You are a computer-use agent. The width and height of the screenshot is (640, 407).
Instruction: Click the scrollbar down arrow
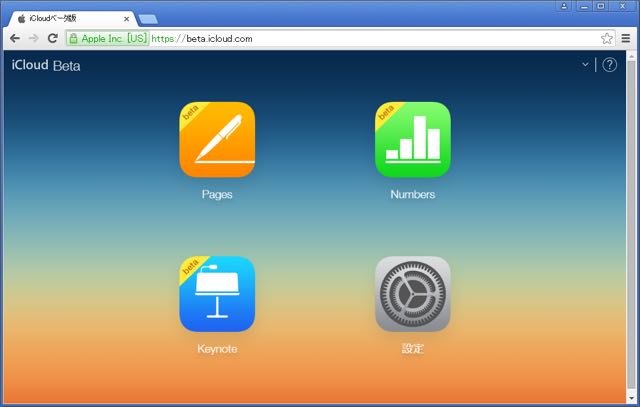[631, 398]
